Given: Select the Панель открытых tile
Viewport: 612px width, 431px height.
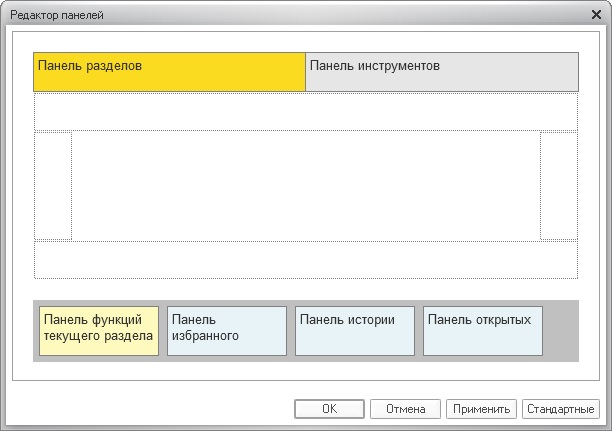Looking at the screenshot, I should tap(483, 331).
